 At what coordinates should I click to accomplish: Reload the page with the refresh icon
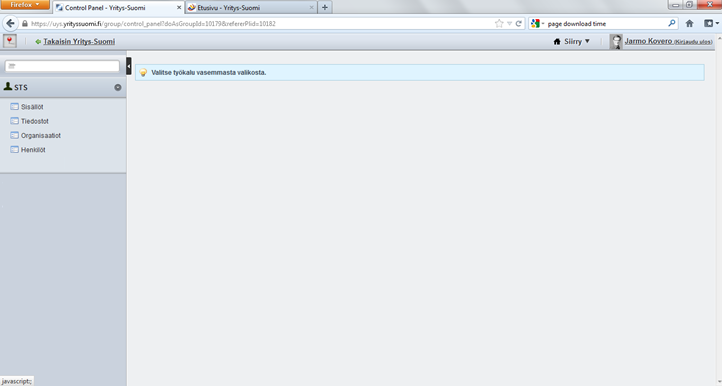click(518, 23)
